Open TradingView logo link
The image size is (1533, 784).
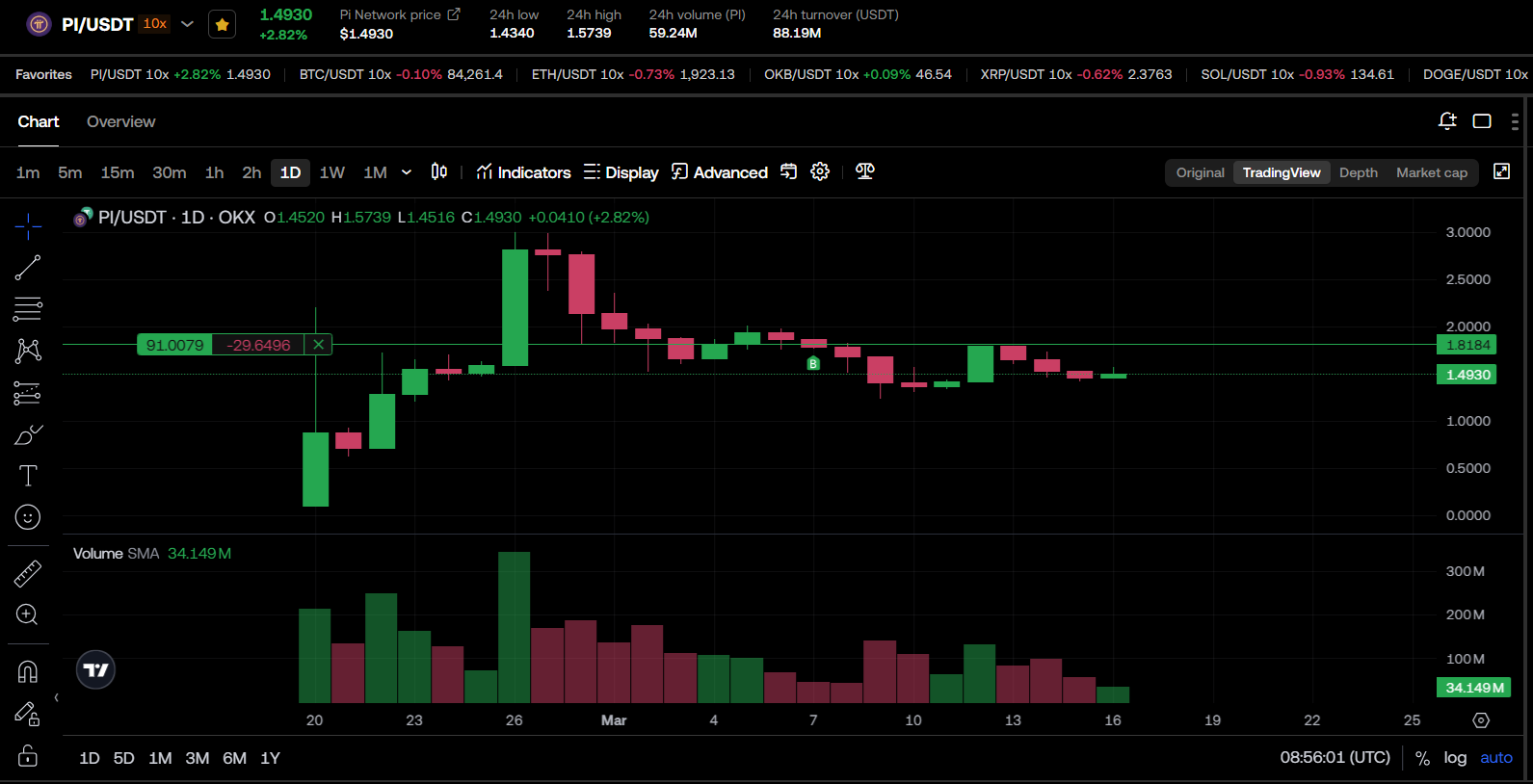pos(95,670)
